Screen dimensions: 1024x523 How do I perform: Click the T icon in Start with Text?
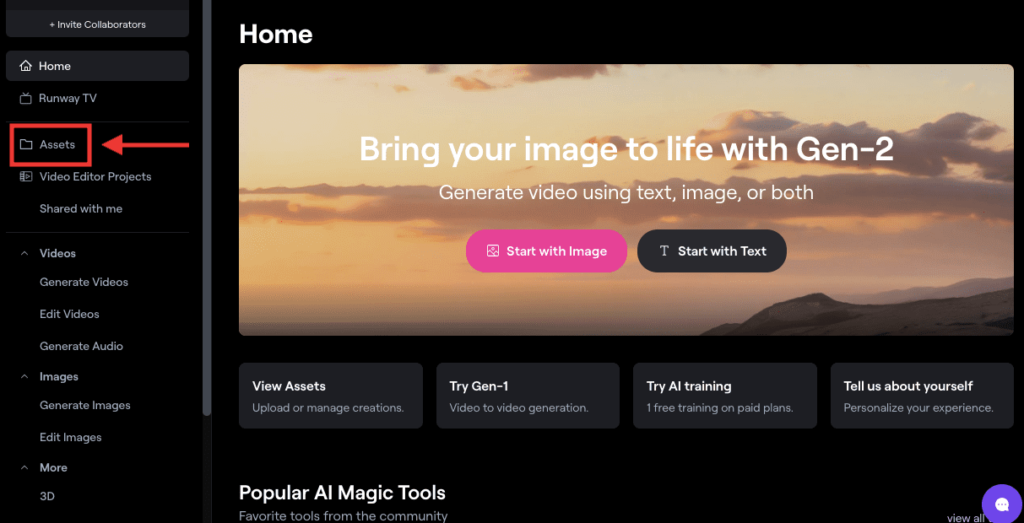(664, 251)
